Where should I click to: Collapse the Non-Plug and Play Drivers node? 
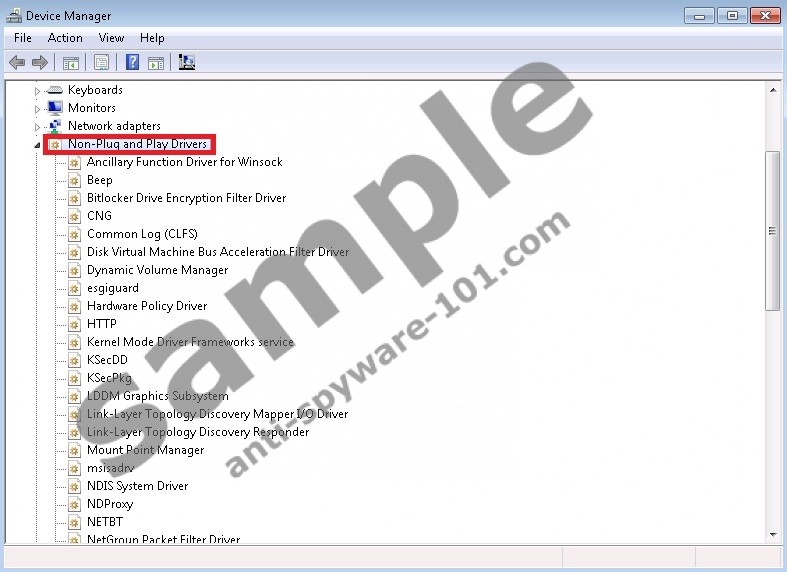click(38, 145)
